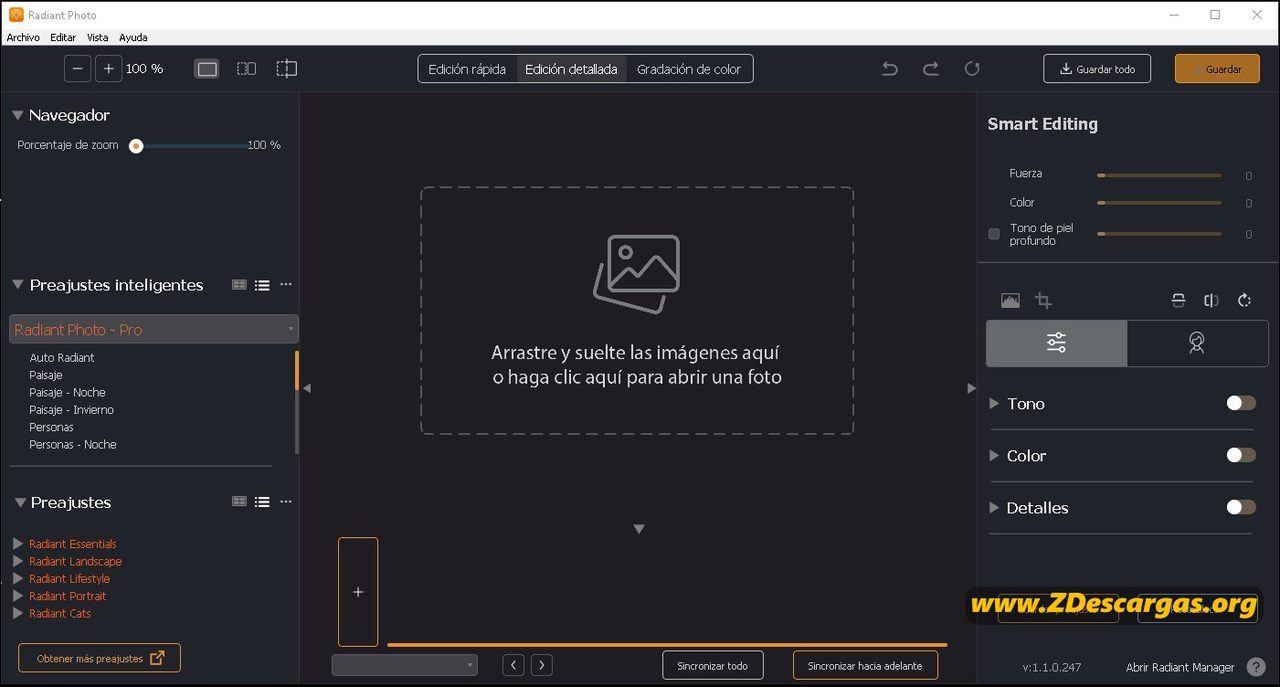Open the Editar menu
Image resolution: width=1280 pixels, height=687 pixels.
[63, 37]
